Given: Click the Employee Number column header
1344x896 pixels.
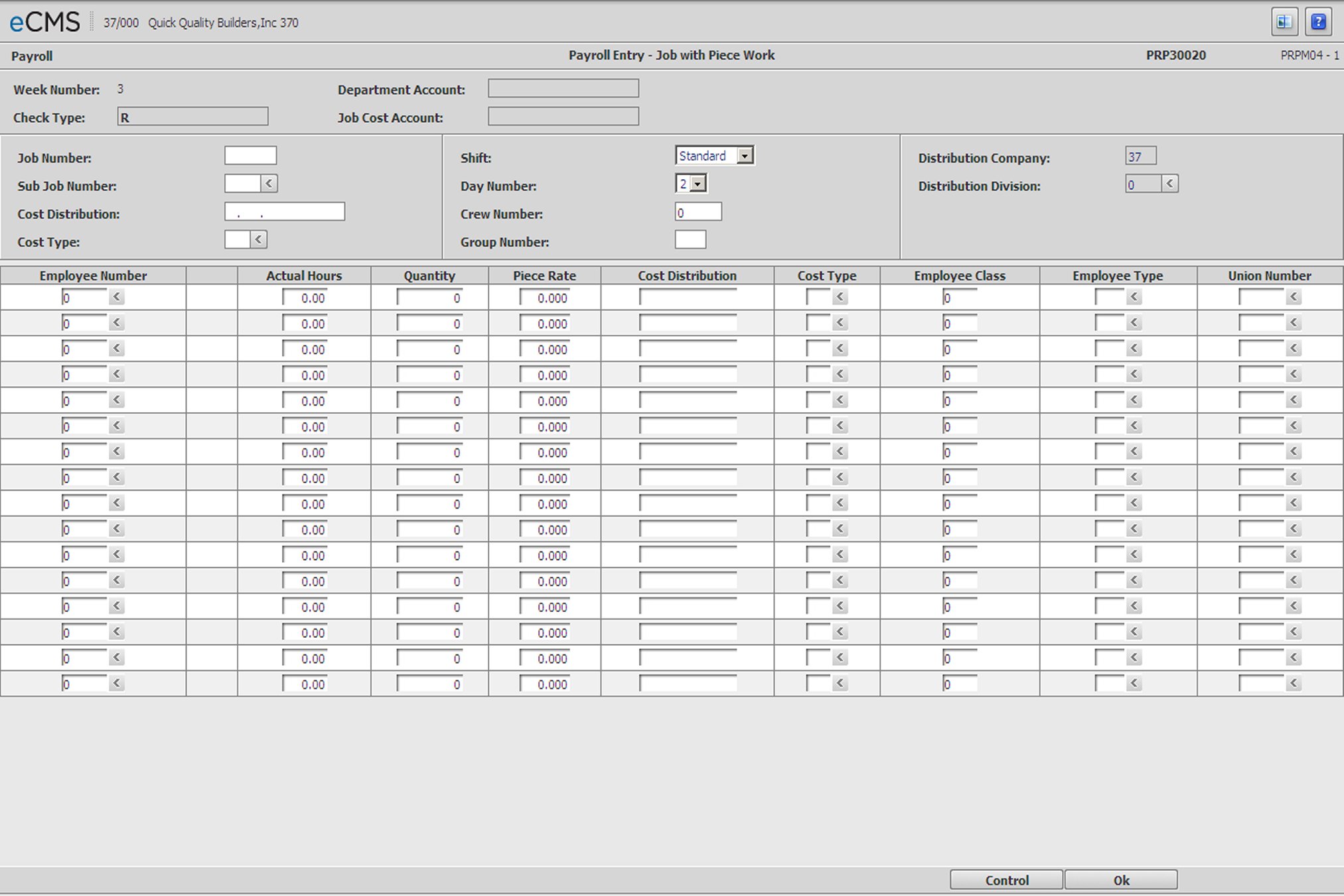Looking at the screenshot, I should (x=93, y=275).
